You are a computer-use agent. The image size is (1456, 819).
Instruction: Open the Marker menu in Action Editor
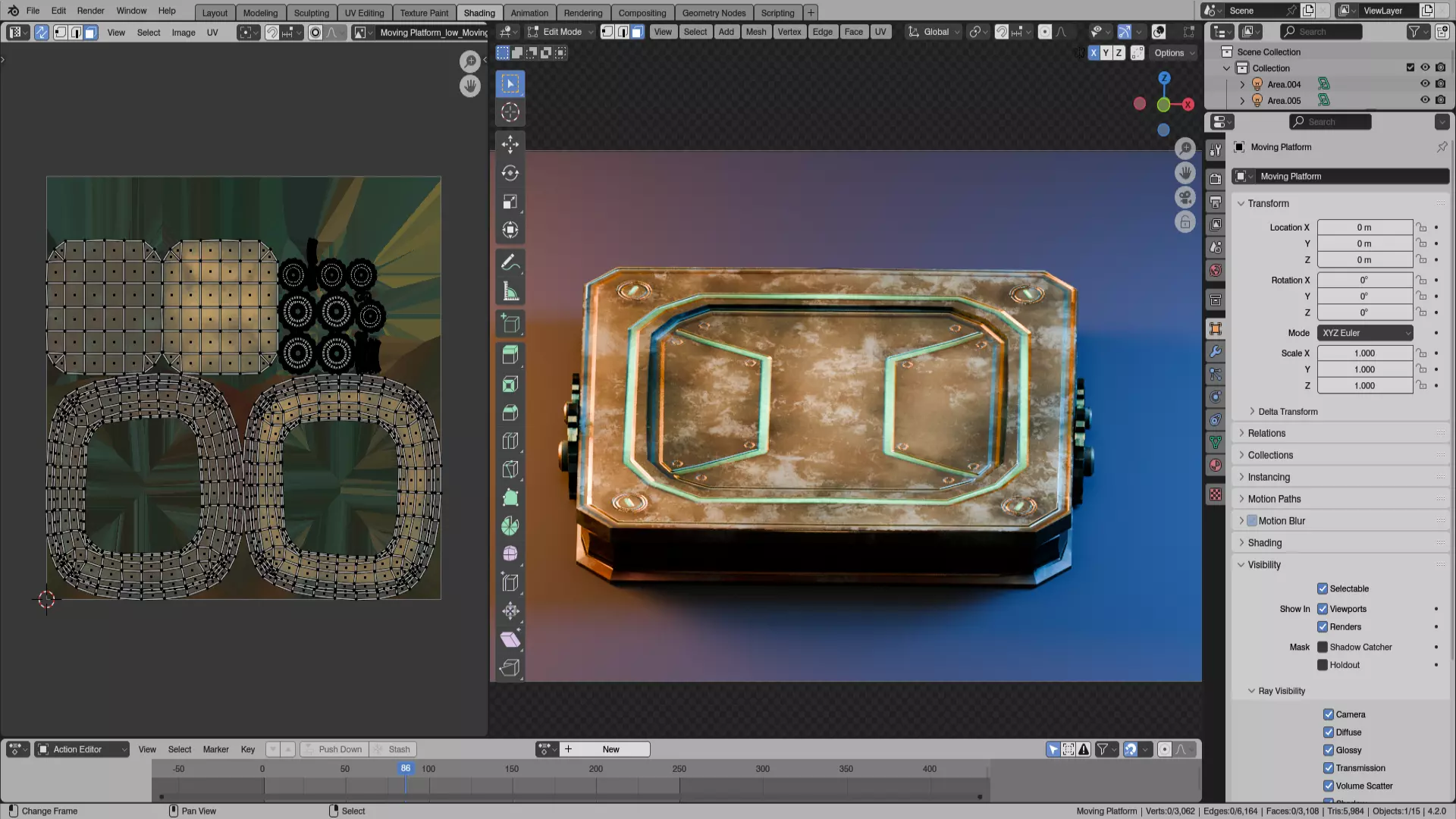pyautogui.click(x=215, y=749)
